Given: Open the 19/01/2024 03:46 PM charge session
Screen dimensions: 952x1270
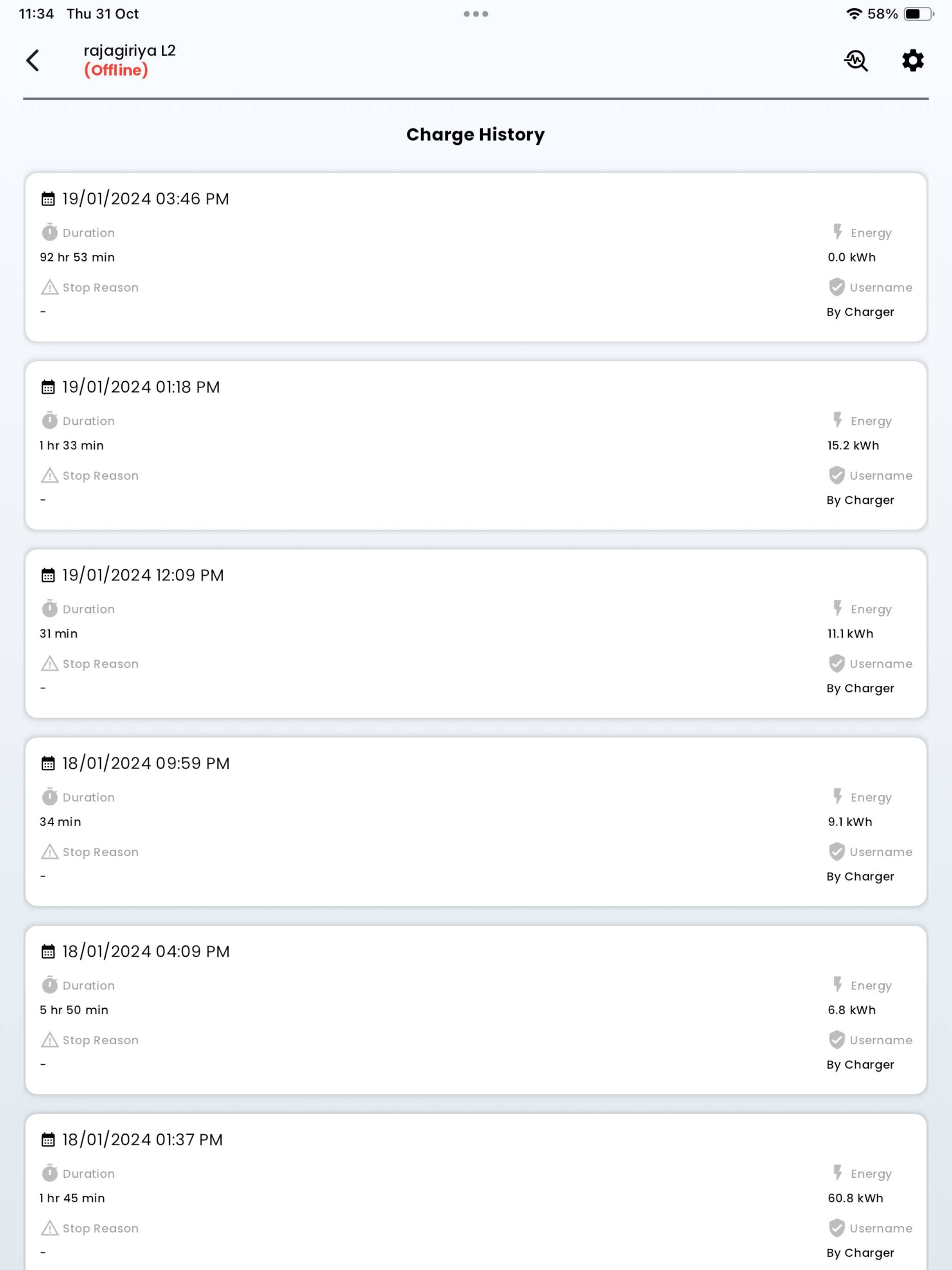Looking at the screenshot, I should point(476,257).
